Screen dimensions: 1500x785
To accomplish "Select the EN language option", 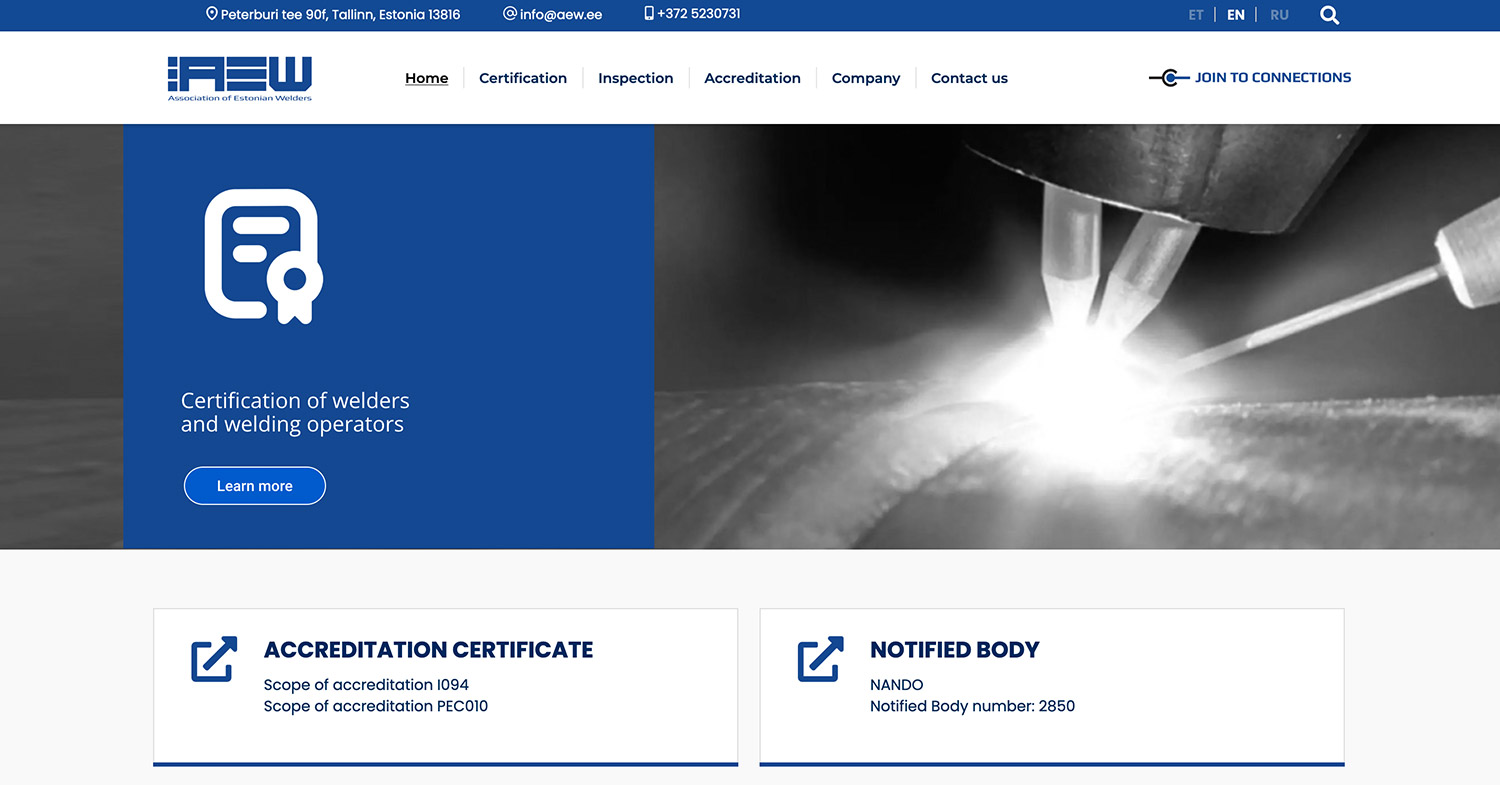I will pyautogui.click(x=1236, y=15).
